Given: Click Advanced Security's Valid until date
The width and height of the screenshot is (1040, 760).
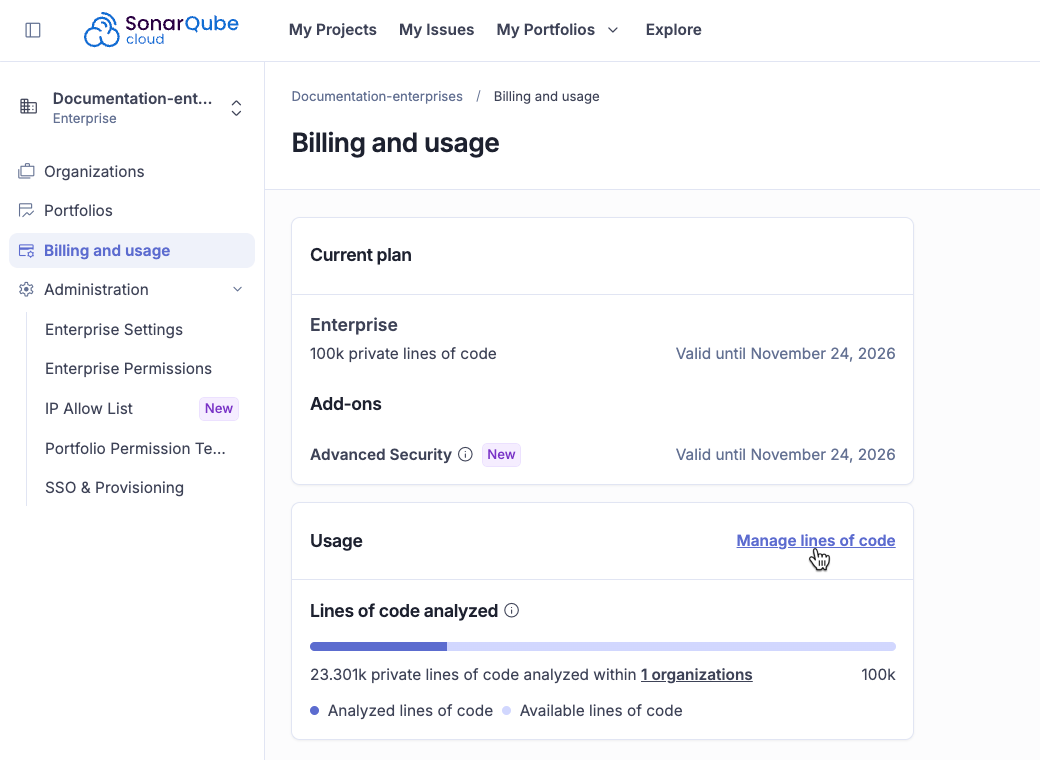Looking at the screenshot, I should [785, 454].
